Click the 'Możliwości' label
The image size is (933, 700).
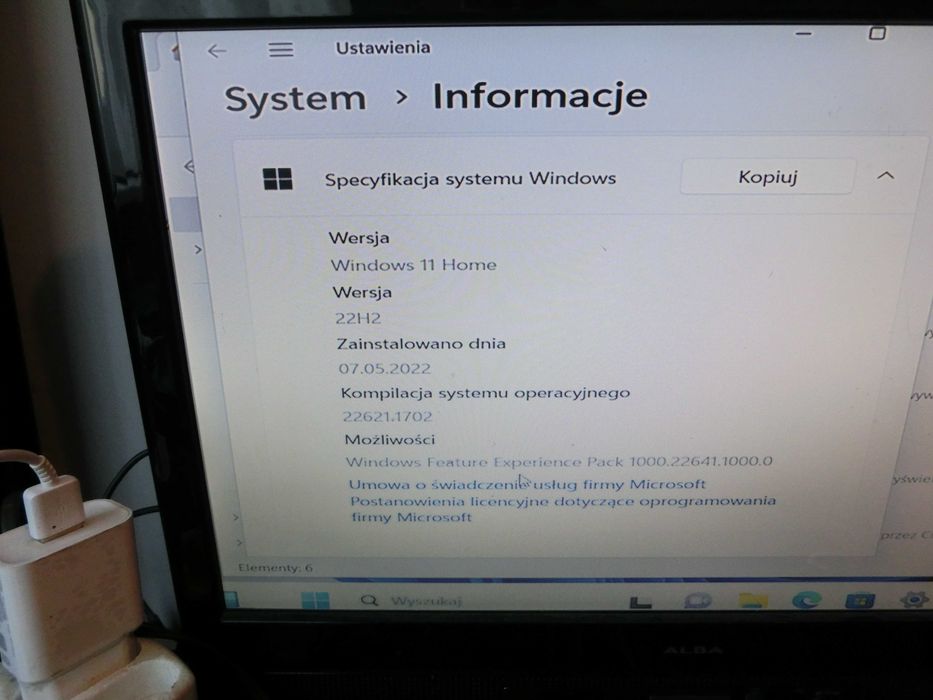(x=390, y=439)
